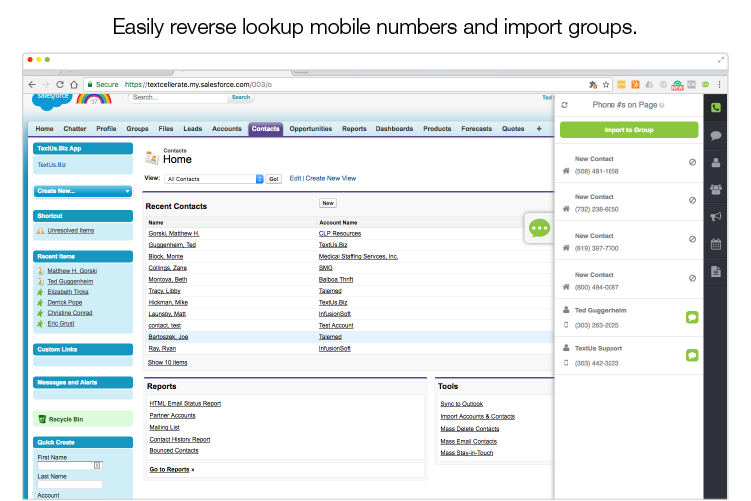The width and height of the screenshot is (751, 501).
Task: Click the plus tab to add tabs
Action: tap(539, 129)
